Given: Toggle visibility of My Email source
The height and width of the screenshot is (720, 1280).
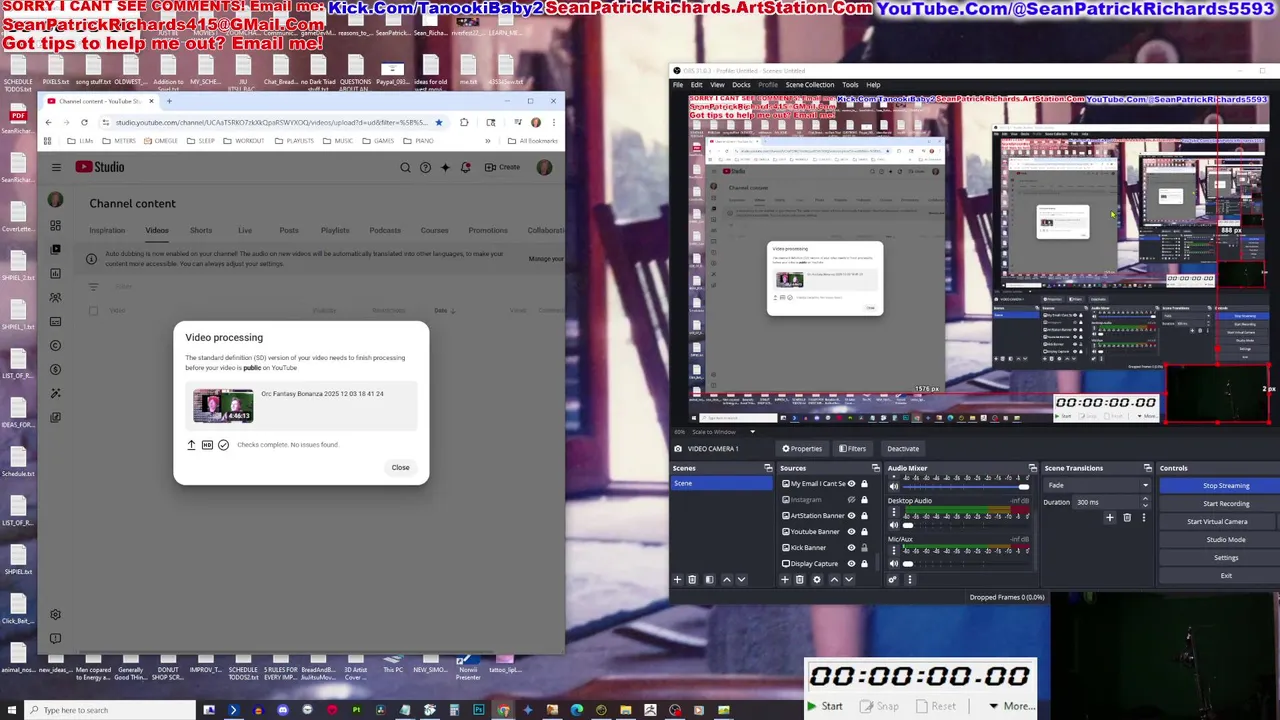Looking at the screenshot, I should (x=852, y=484).
